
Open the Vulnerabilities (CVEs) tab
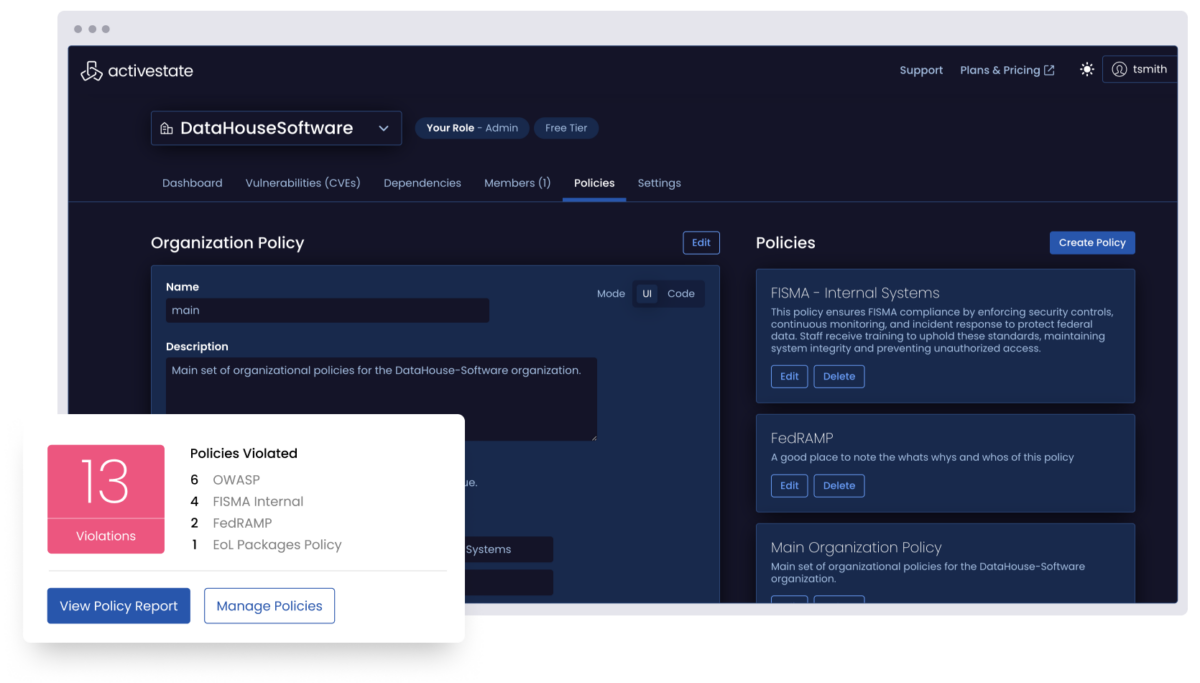[302, 183]
